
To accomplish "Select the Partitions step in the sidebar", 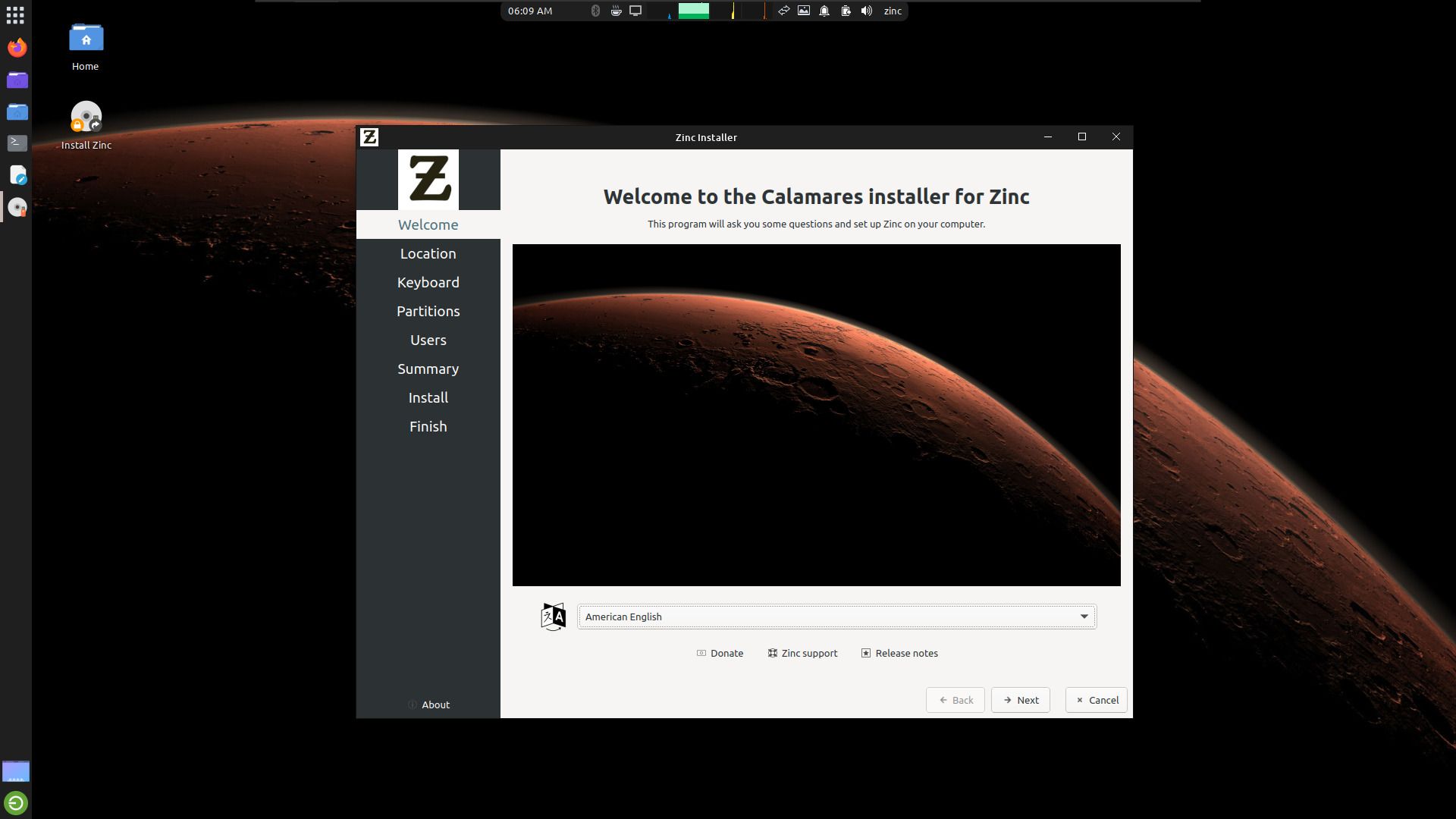I will point(428,311).
